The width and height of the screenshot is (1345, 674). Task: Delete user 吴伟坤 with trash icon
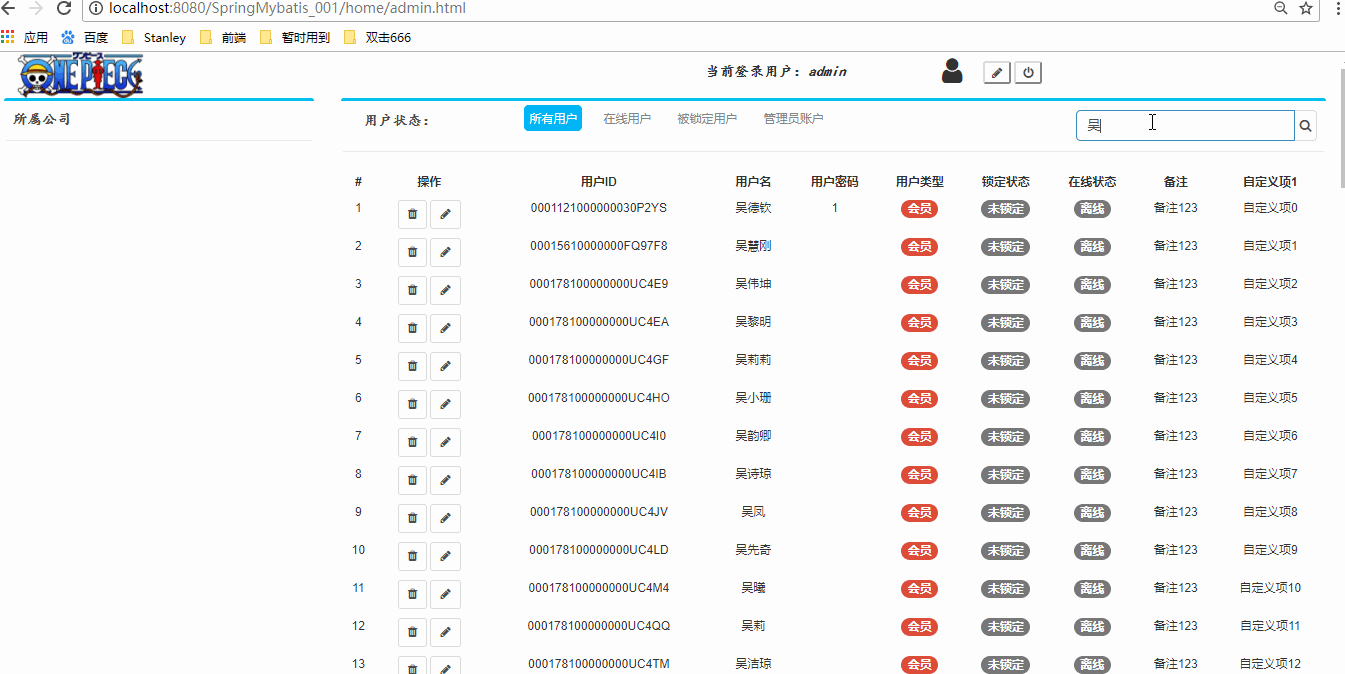pos(412,290)
